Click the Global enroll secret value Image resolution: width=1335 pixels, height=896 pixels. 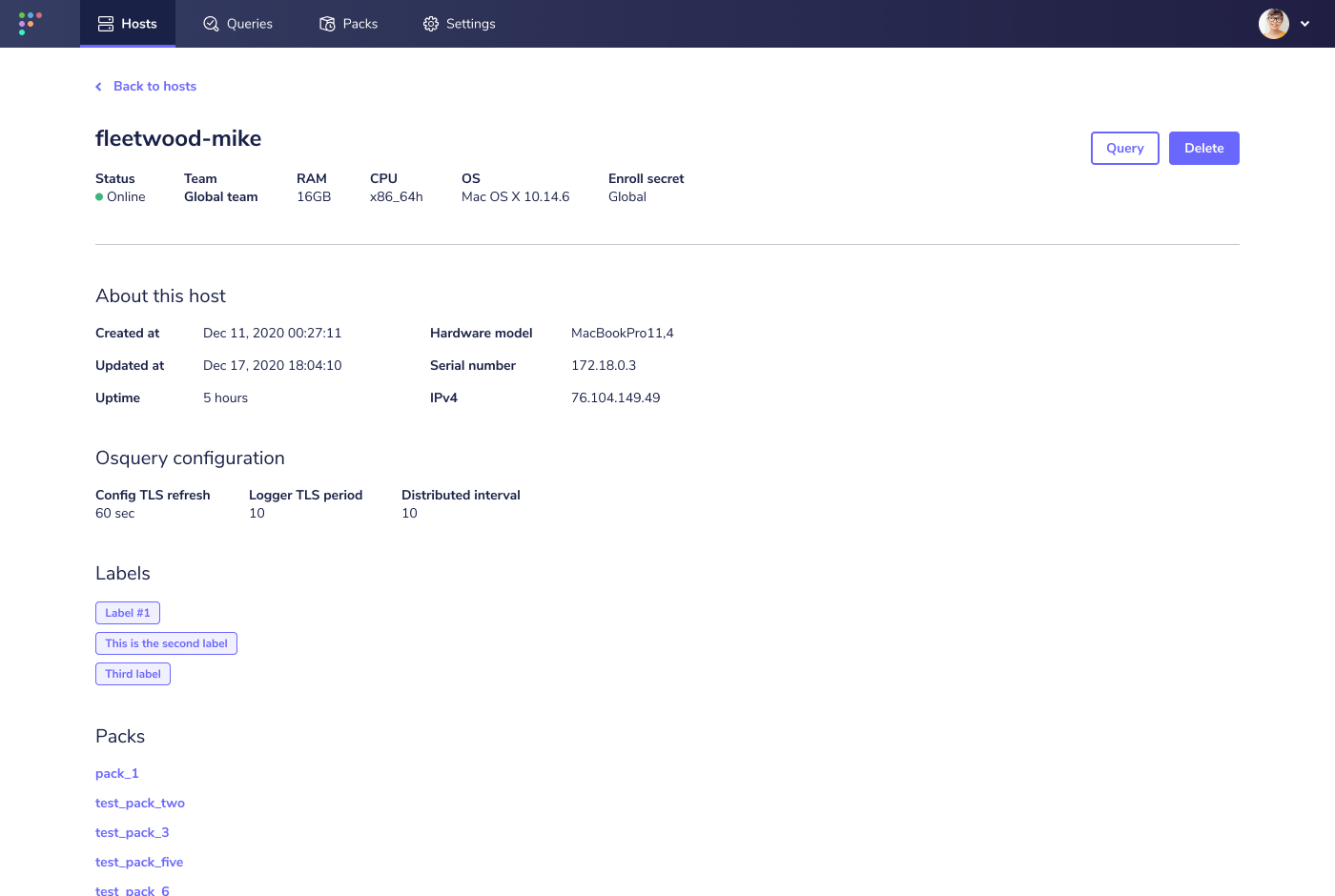coord(627,196)
